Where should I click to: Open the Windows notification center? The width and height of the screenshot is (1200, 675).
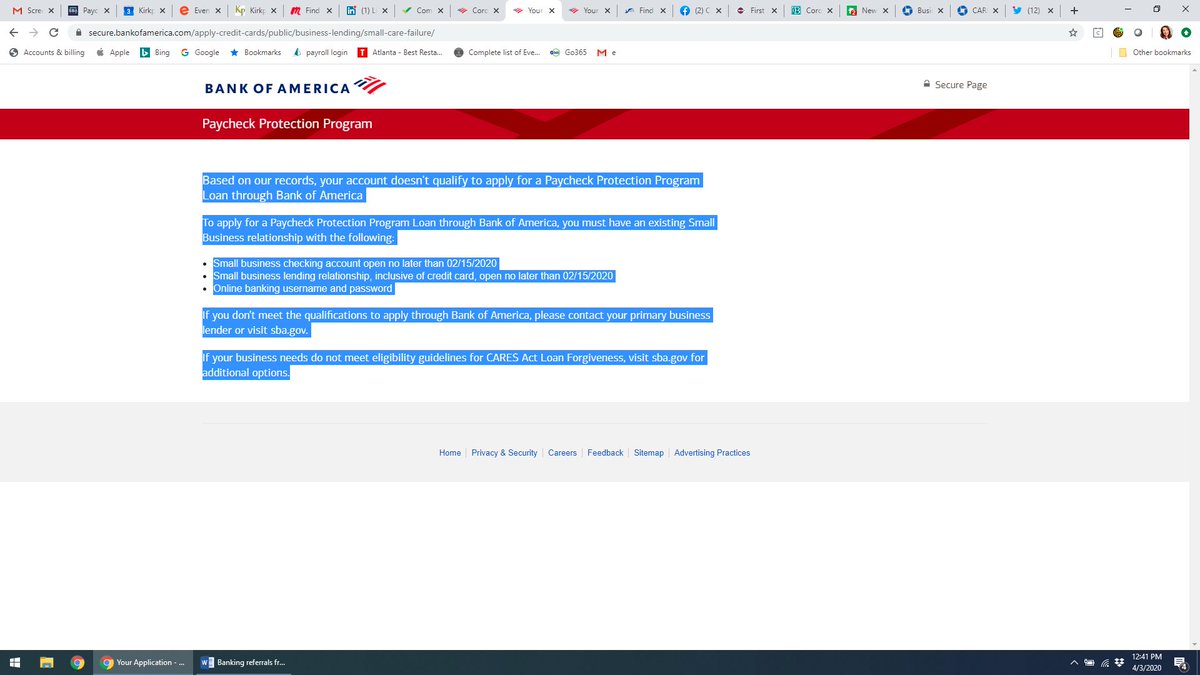pyautogui.click(x=1181, y=662)
